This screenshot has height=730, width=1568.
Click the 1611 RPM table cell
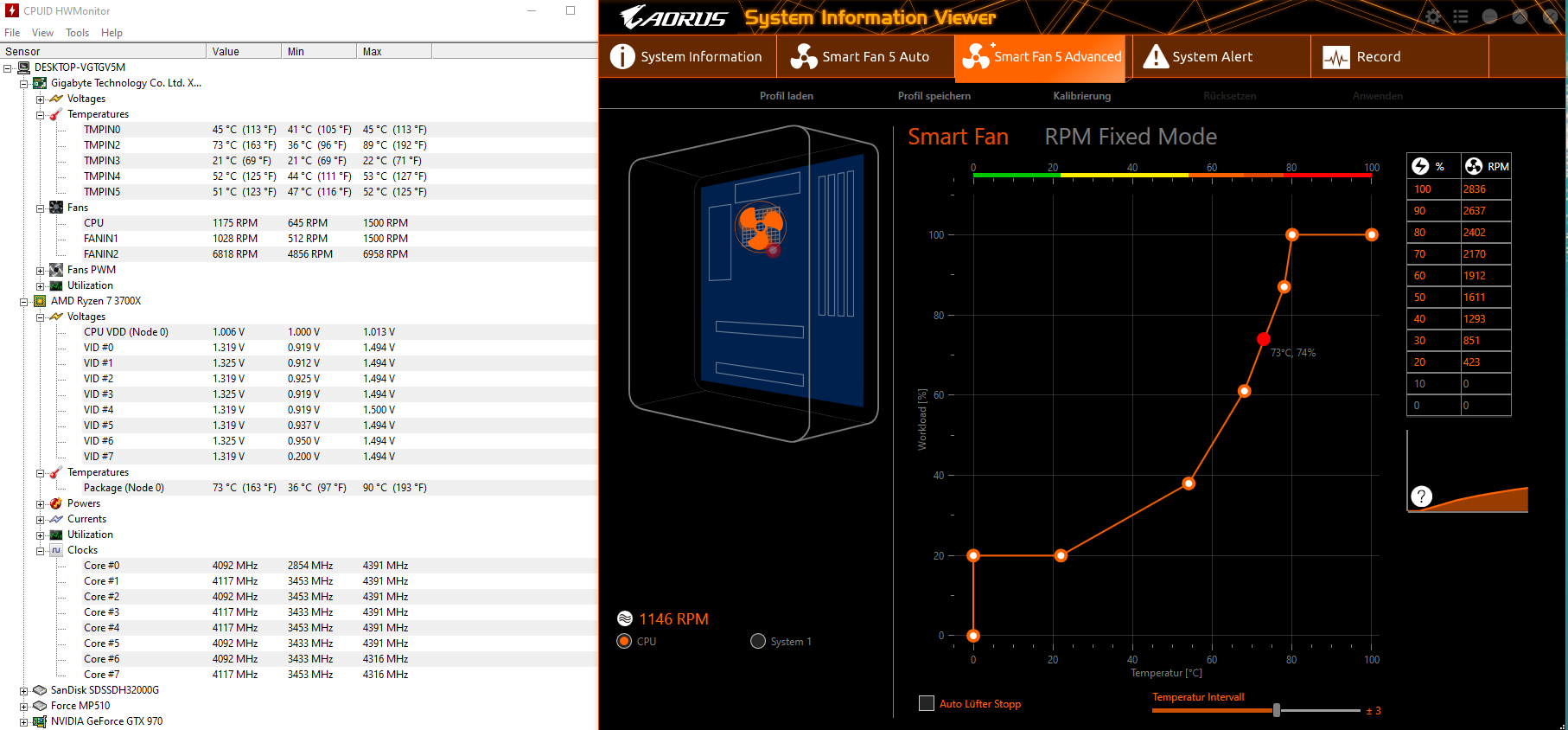[x=1485, y=297]
